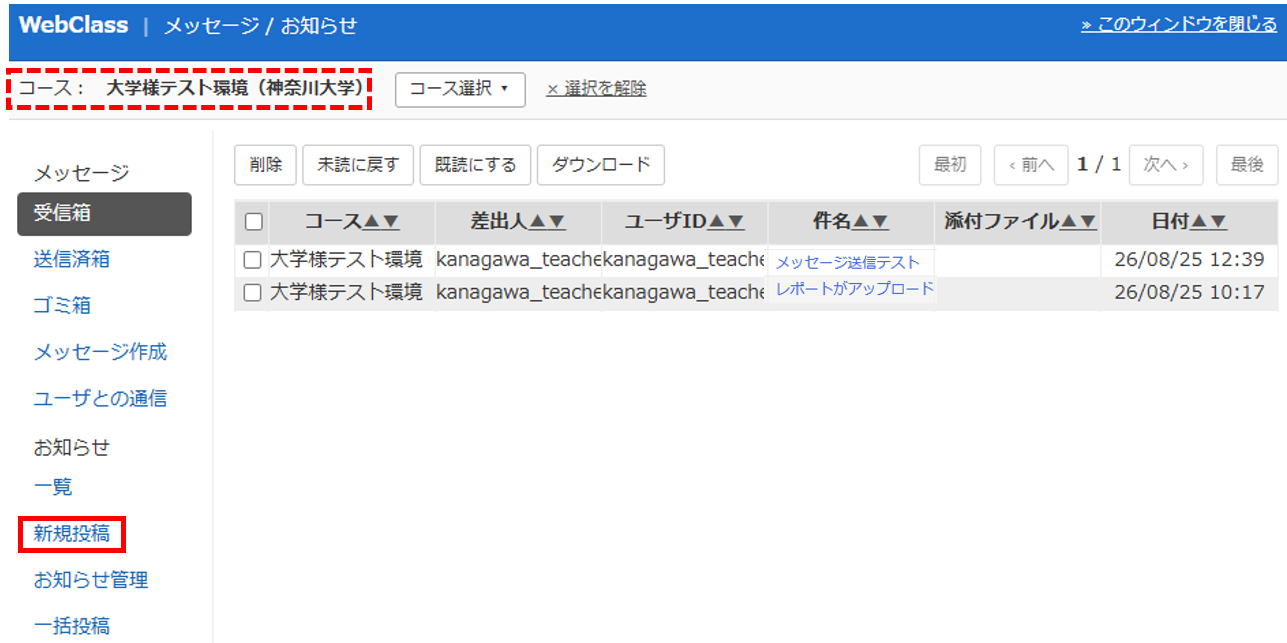
Task: Go to 最初 page button
Action: (950, 165)
